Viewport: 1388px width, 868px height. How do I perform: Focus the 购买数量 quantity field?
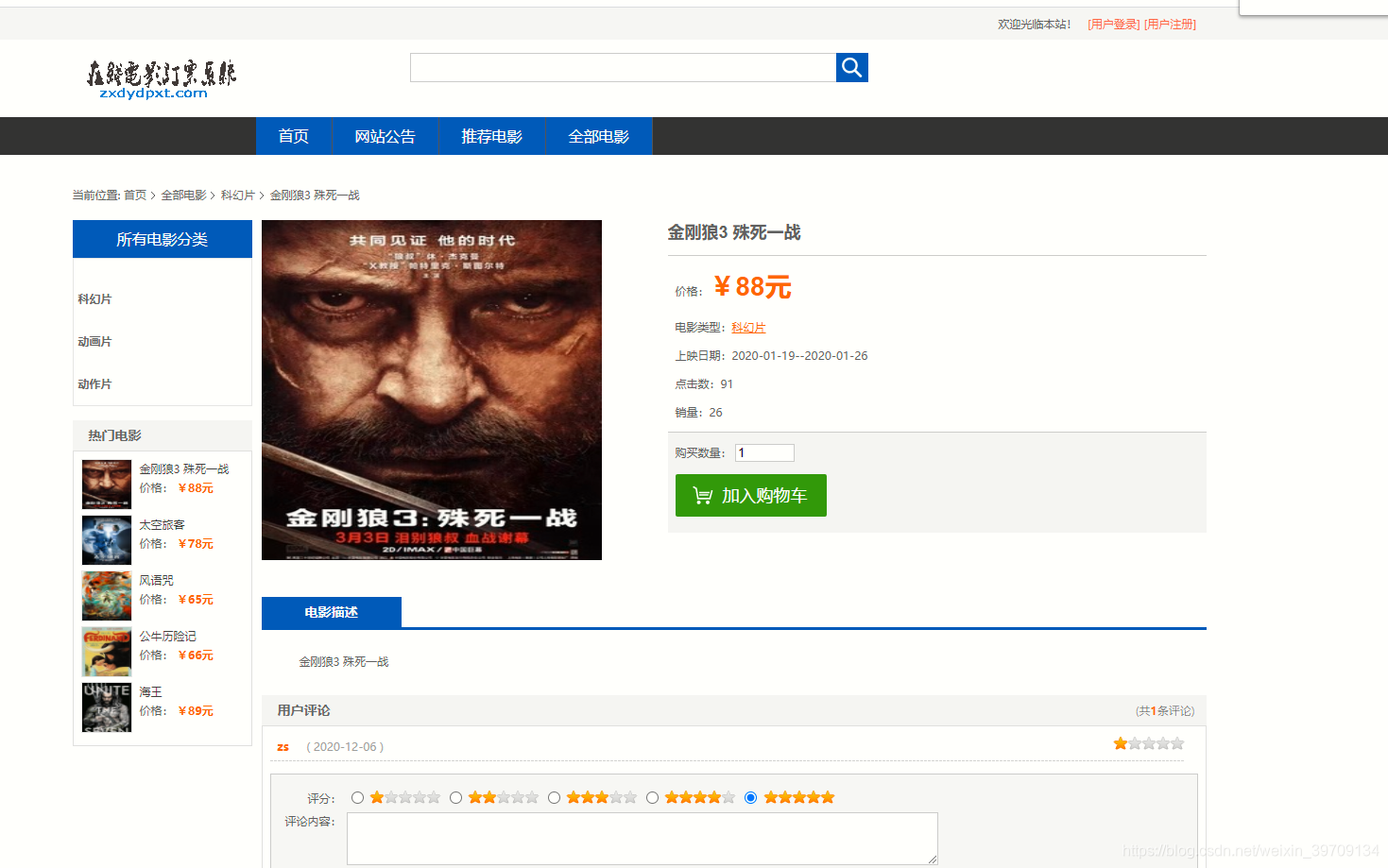(x=764, y=452)
